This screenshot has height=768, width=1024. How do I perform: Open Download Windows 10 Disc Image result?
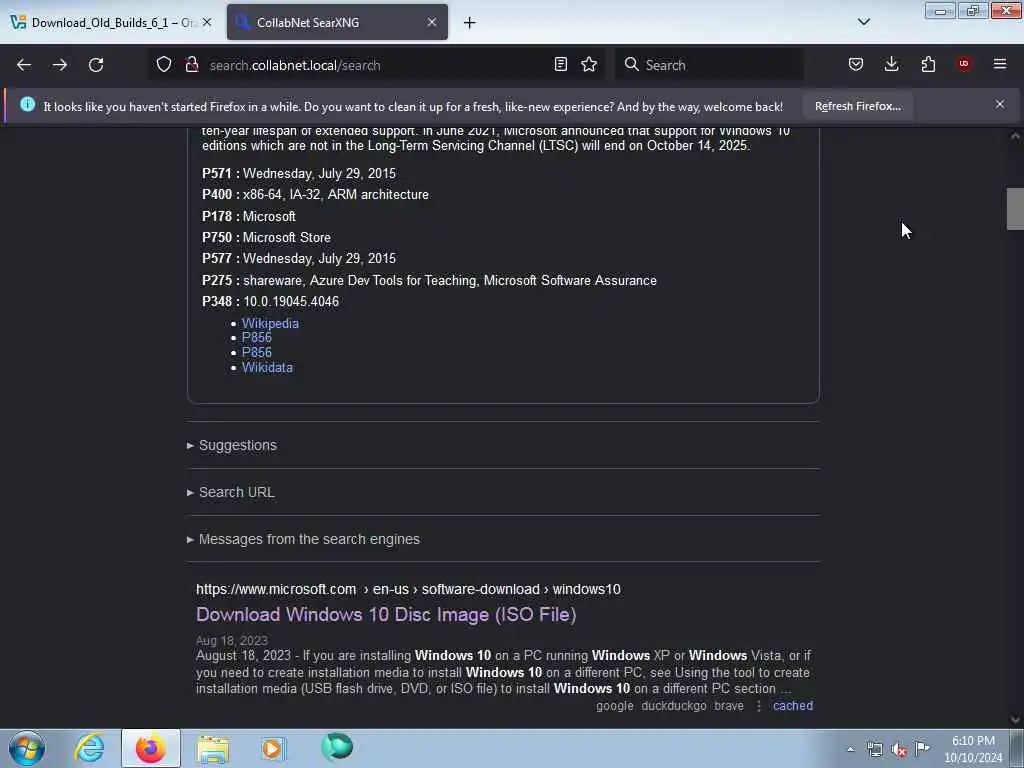coord(386,615)
